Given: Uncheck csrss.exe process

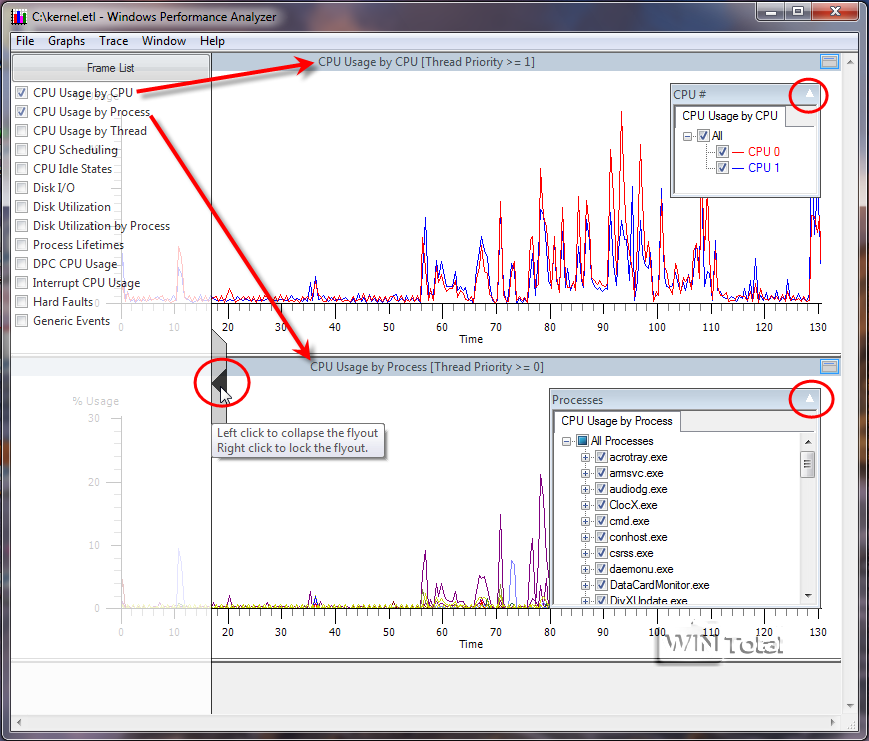Looking at the screenshot, I should tap(601, 553).
